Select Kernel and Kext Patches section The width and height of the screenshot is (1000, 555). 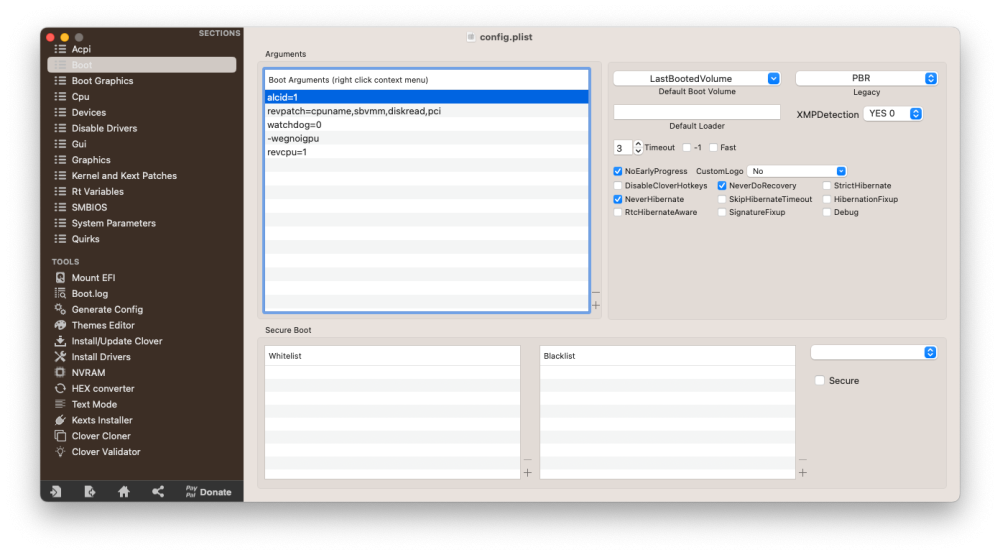[x=124, y=176]
